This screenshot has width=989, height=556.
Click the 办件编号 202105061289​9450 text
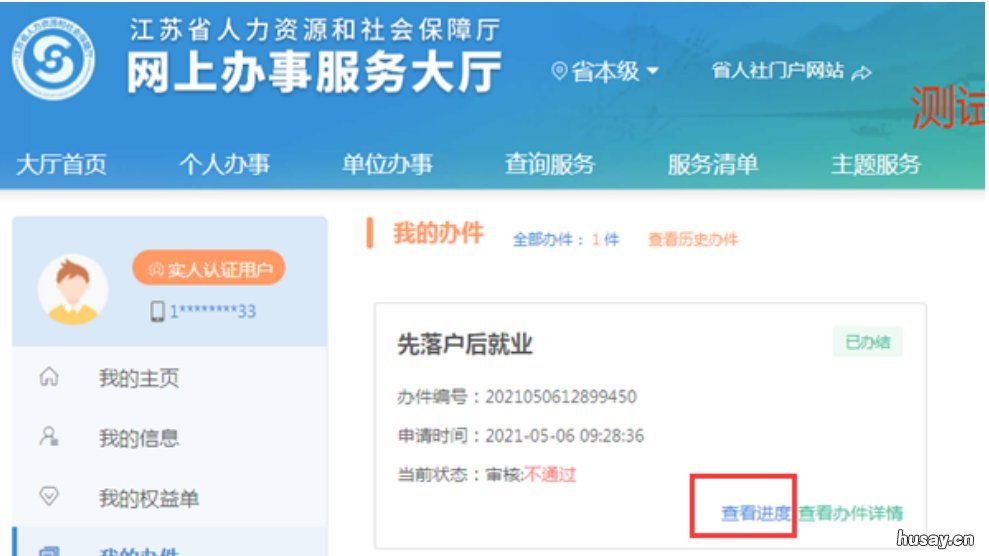517,397
